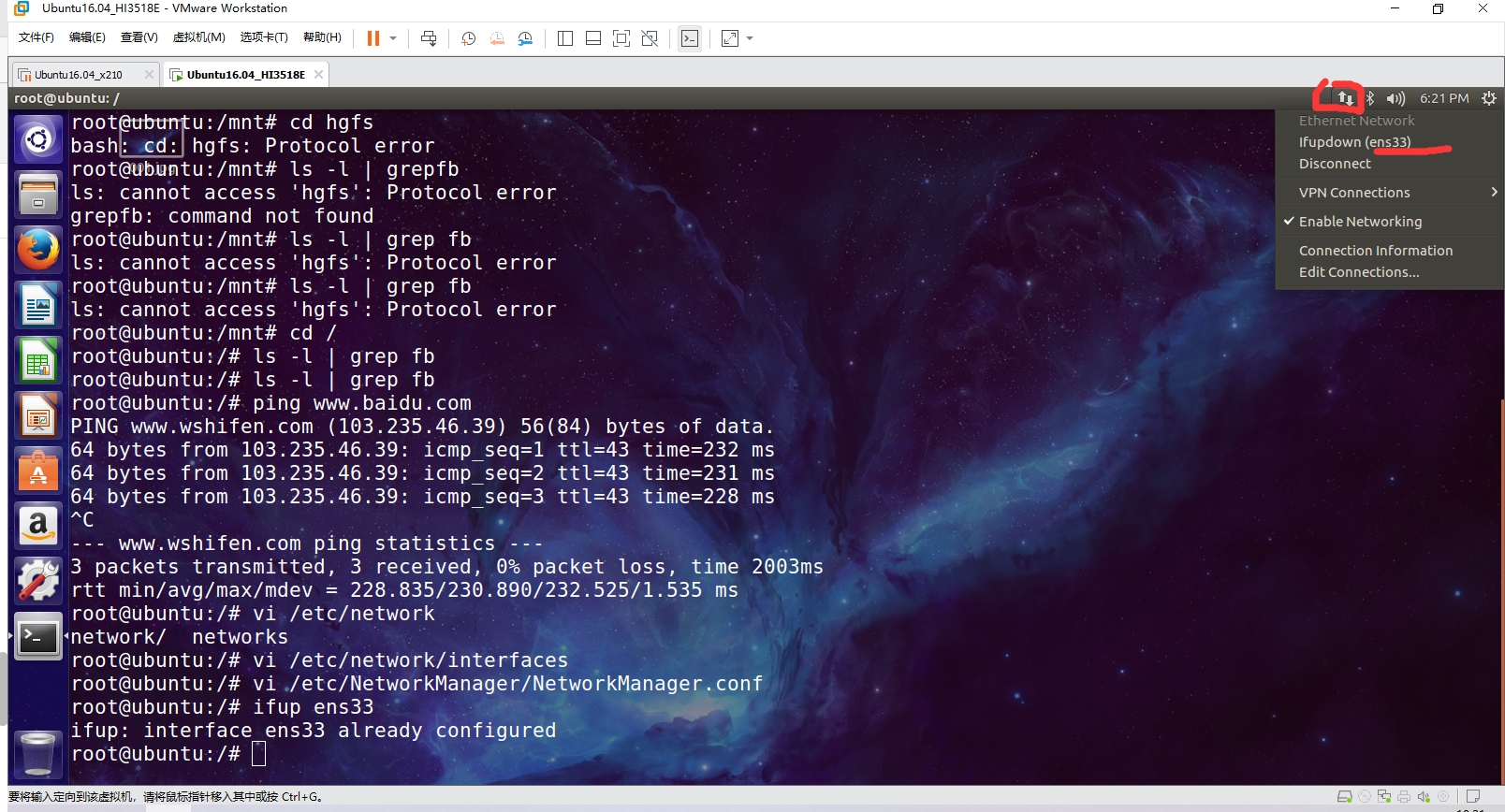
Task: Open the 虚拟机(M) menu
Action: [198, 37]
